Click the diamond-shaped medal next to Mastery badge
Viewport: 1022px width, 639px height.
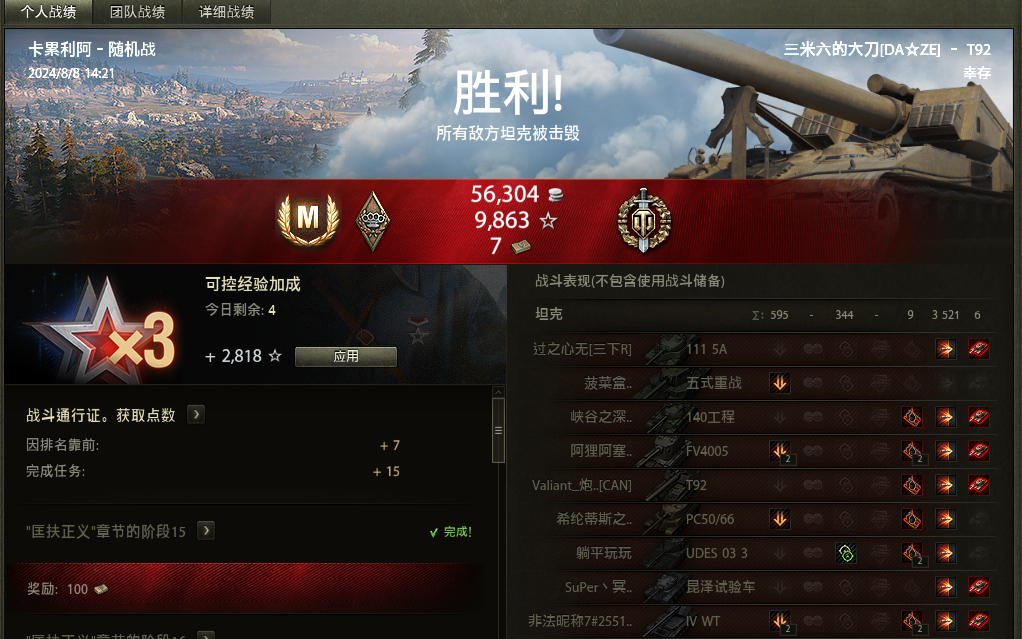pyautogui.click(x=373, y=221)
